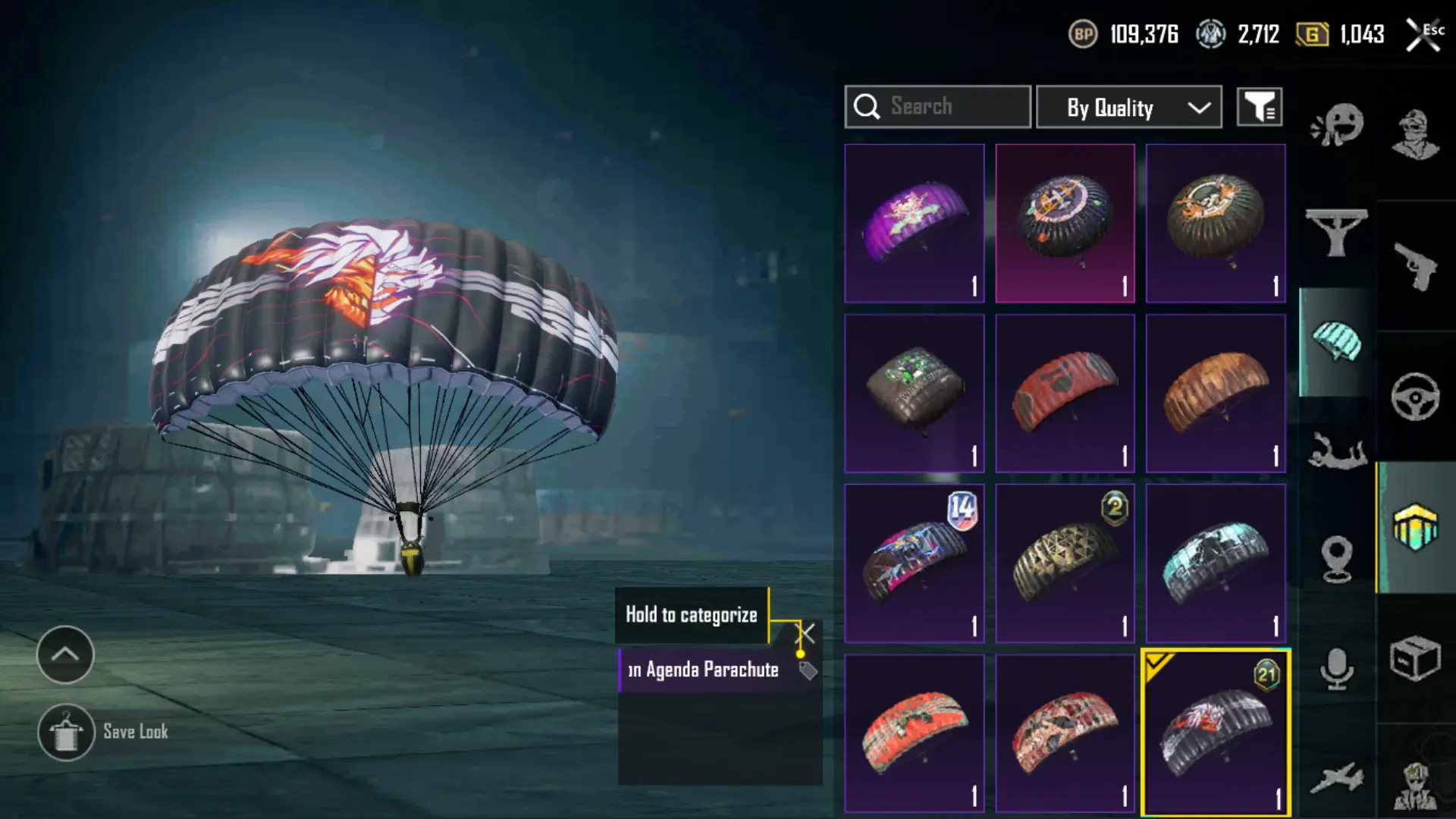This screenshot has height=819, width=1456.
Task: Select the vehicle steering wheel category
Action: point(1415,397)
